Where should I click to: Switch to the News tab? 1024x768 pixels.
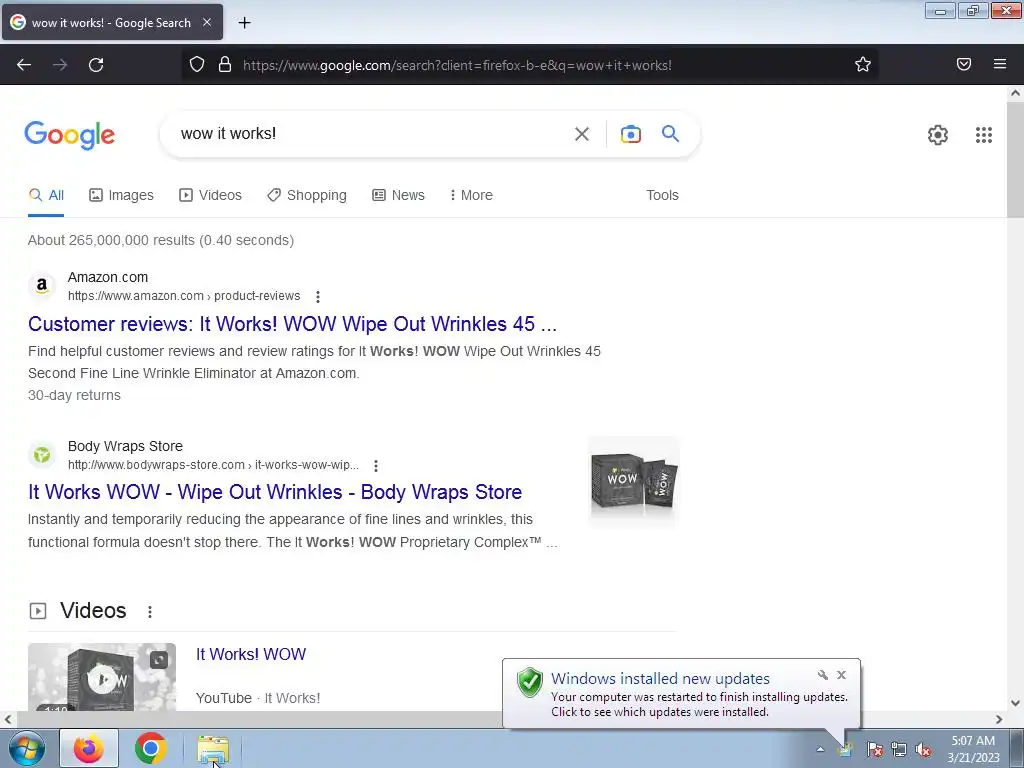click(398, 195)
